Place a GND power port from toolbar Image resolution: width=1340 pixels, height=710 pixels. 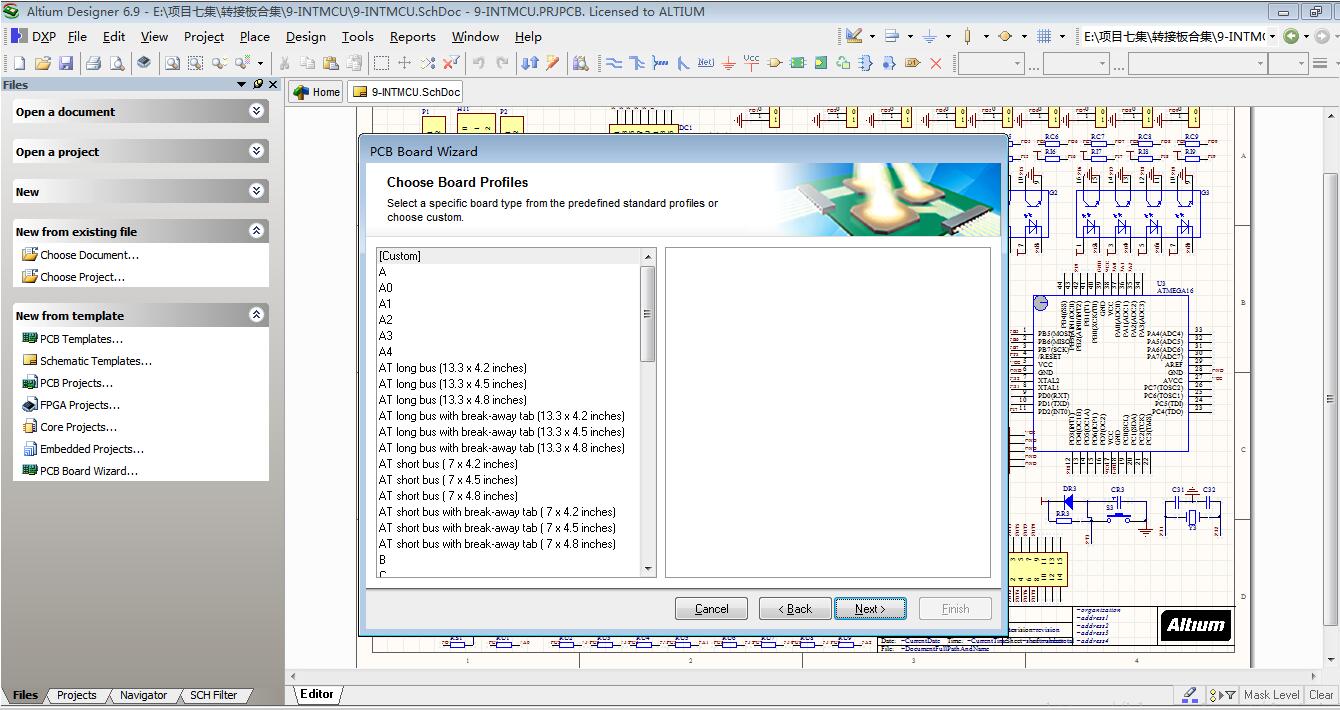point(728,63)
